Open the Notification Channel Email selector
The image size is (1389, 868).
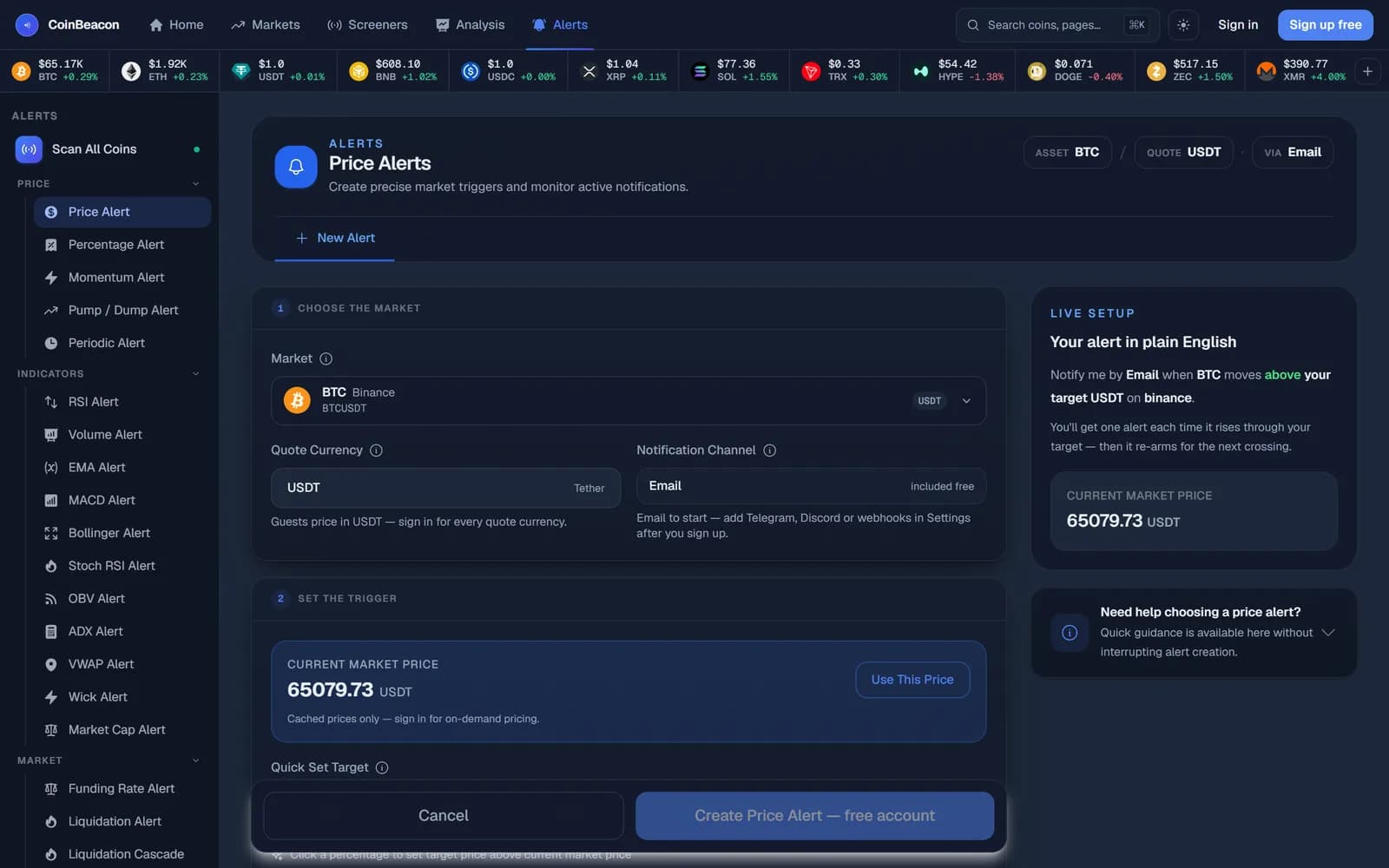[811, 486]
